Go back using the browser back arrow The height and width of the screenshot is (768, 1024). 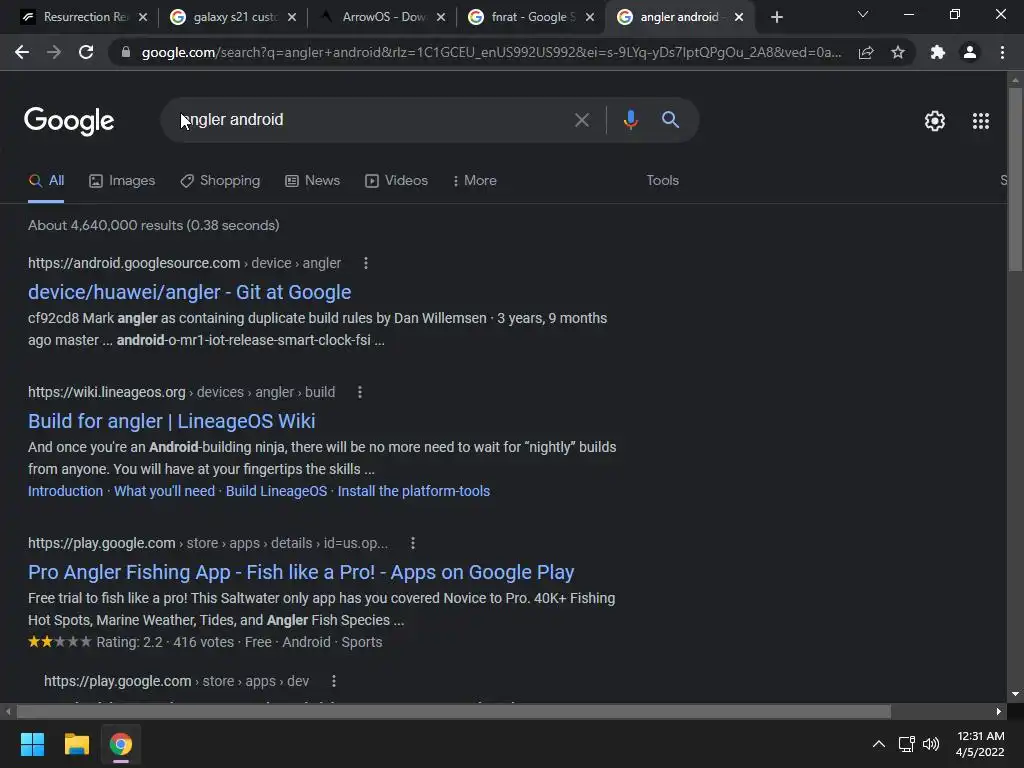[22, 52]
